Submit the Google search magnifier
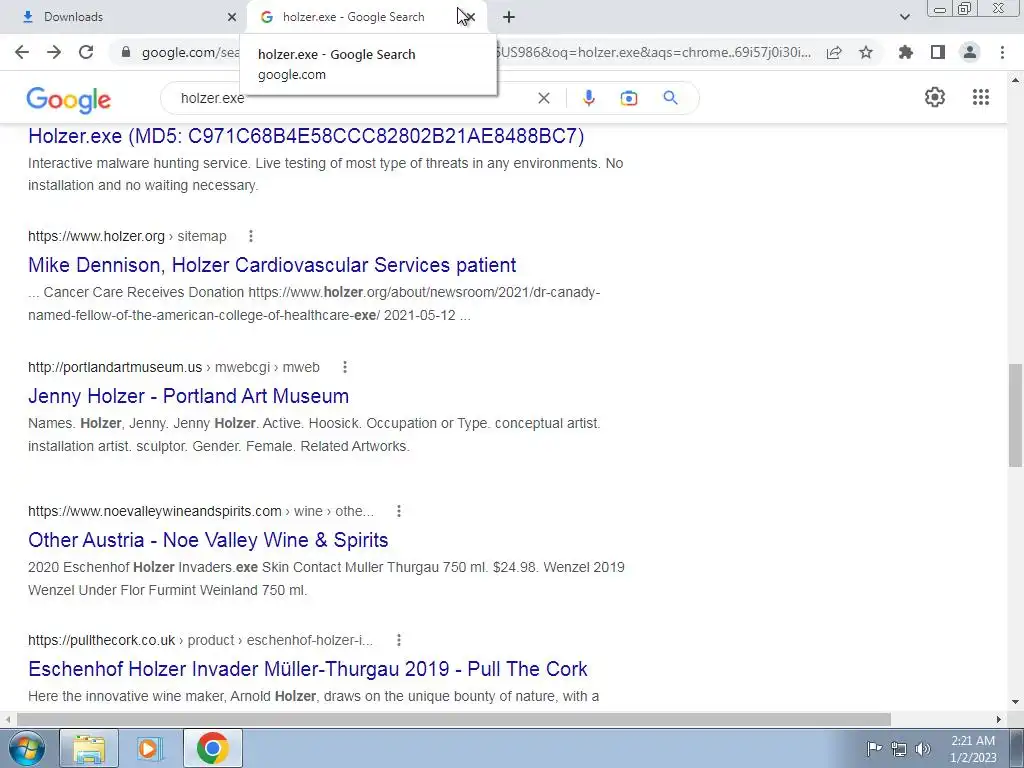The height and width of the screenshot is (768, 1024). [x=670, y=98]
